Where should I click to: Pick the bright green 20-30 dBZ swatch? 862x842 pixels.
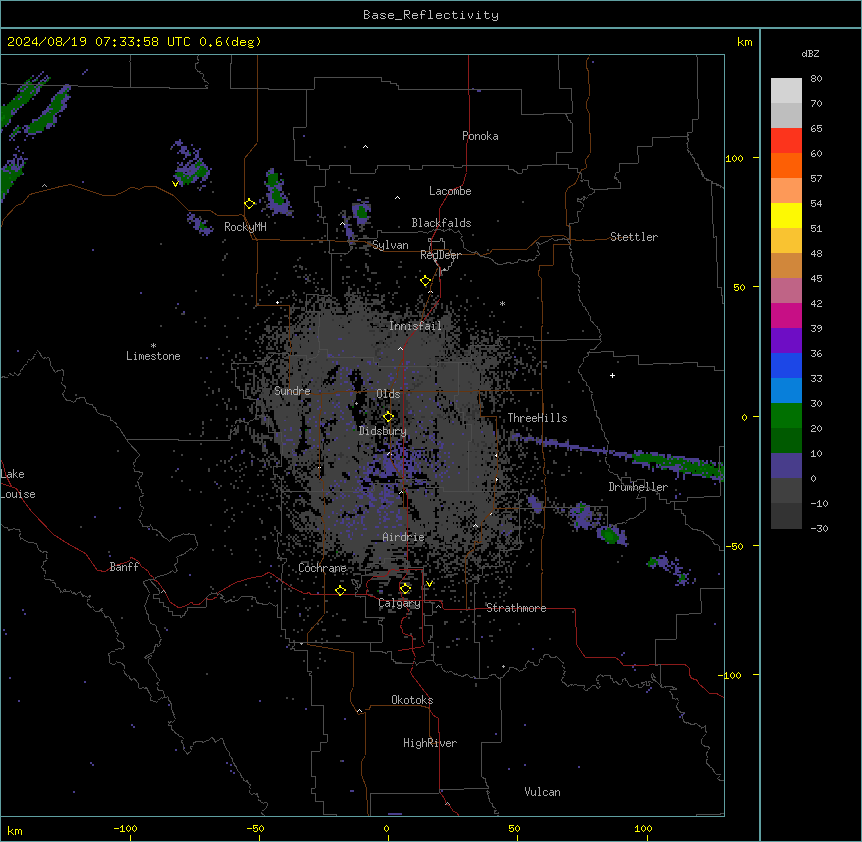(x=786, y=416)
